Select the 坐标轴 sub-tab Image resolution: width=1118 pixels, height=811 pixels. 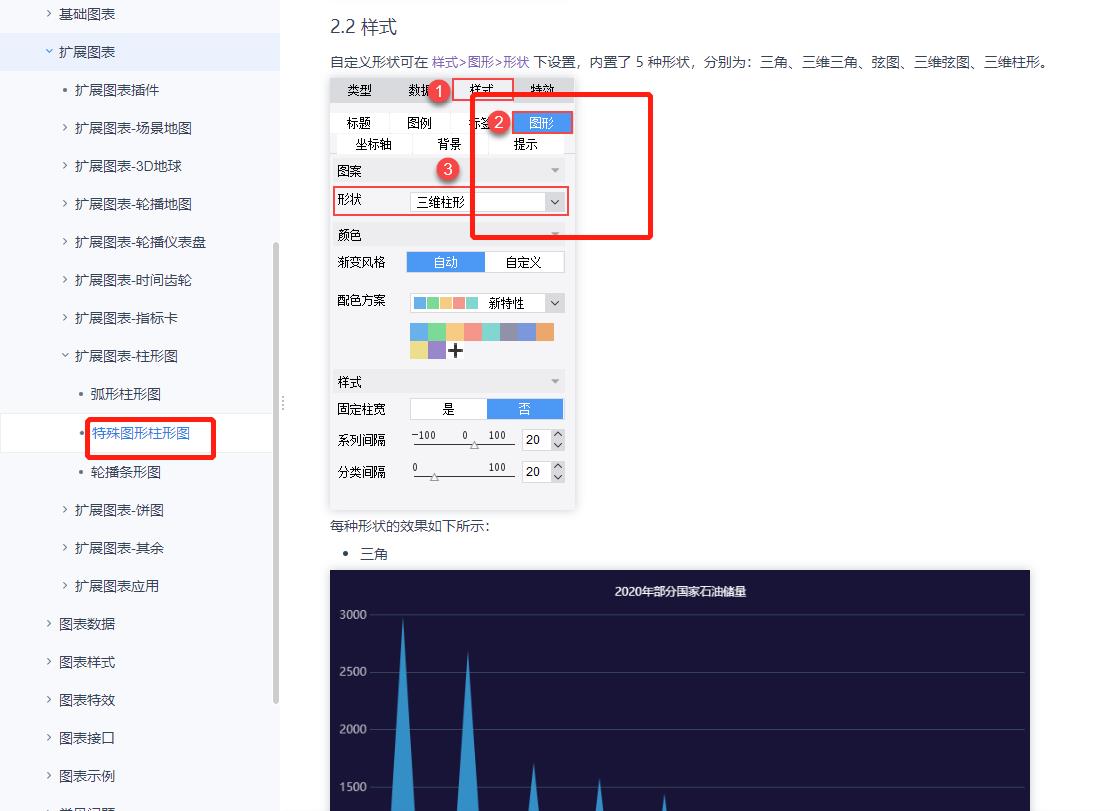374,144
